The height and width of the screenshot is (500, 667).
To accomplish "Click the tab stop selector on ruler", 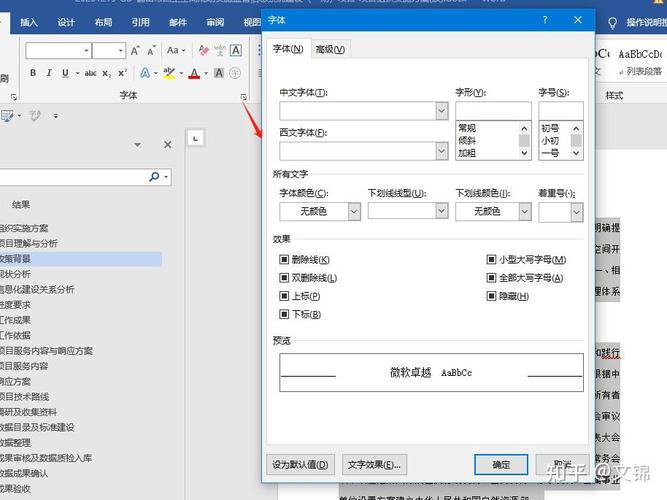I will 196,138.
